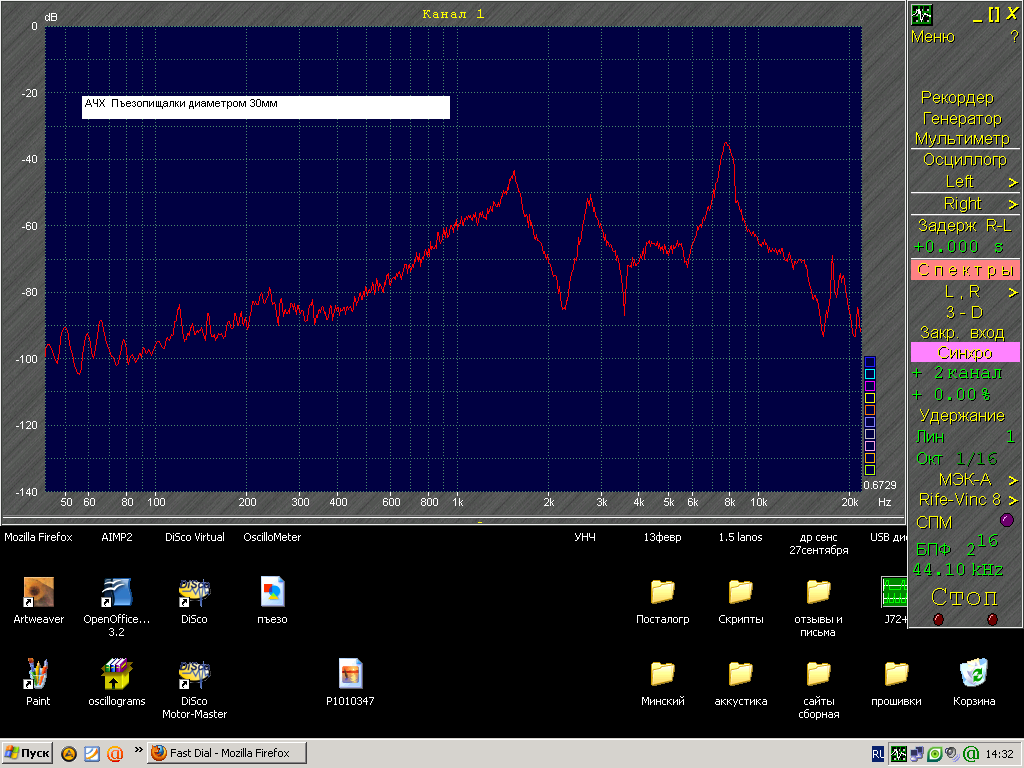
Task: Select the green J72+ oscilloscope icon
Action: point(893,592)
